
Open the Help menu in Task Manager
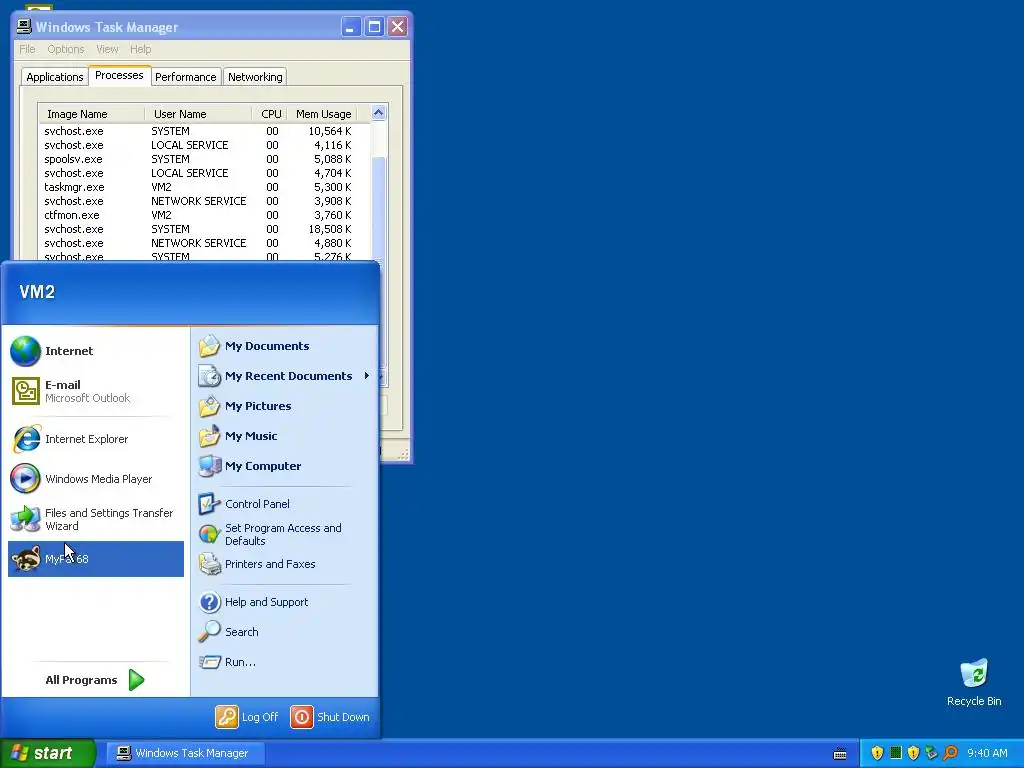pyautogui.click(x=140, y=49)
